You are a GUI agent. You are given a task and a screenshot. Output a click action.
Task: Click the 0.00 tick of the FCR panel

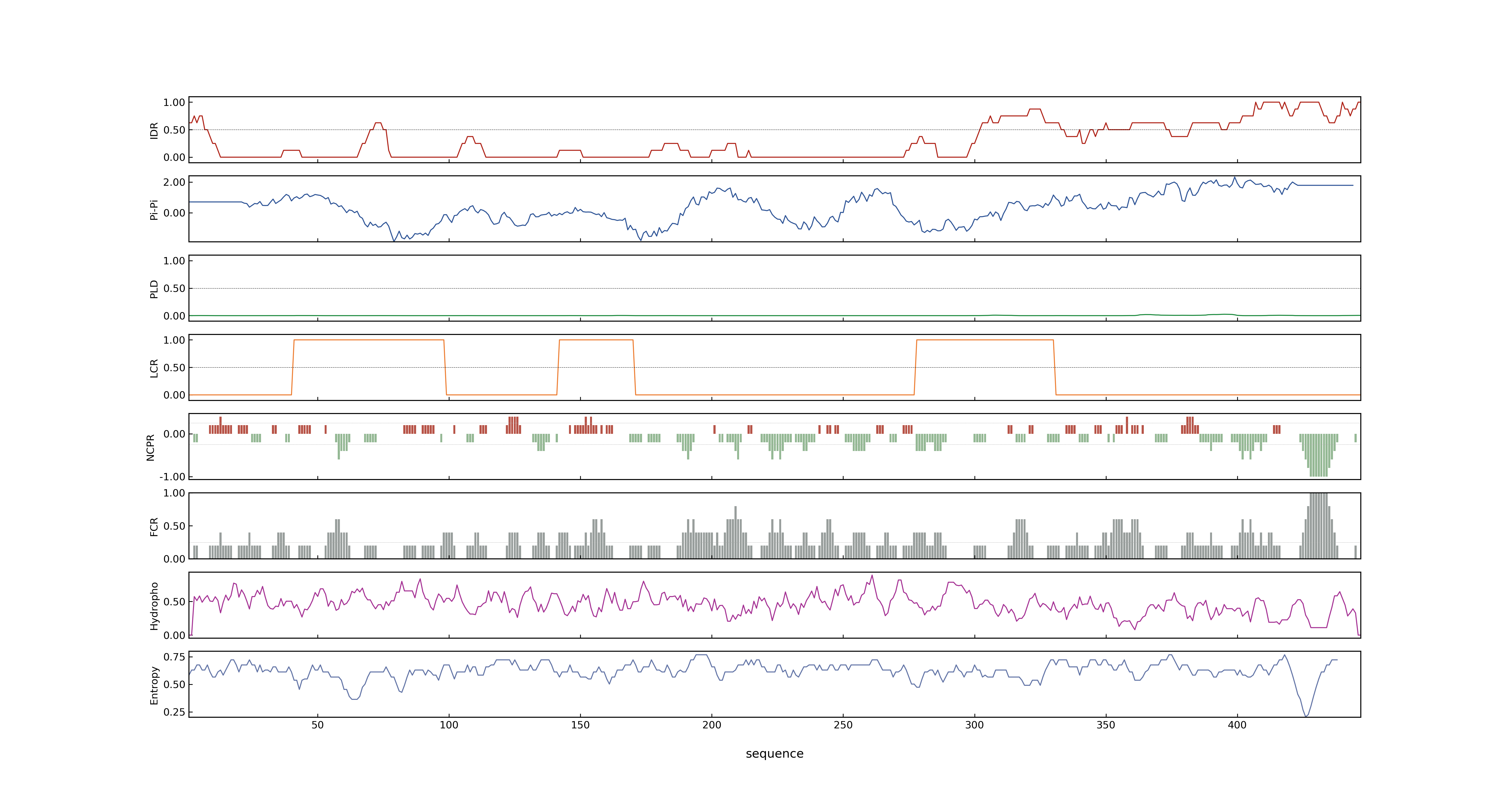174,559
